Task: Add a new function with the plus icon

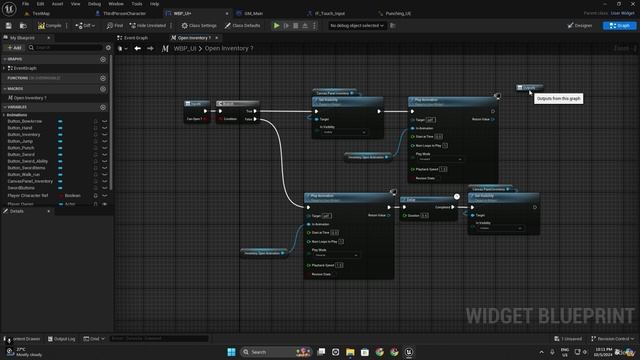Action: coord(103,78)
